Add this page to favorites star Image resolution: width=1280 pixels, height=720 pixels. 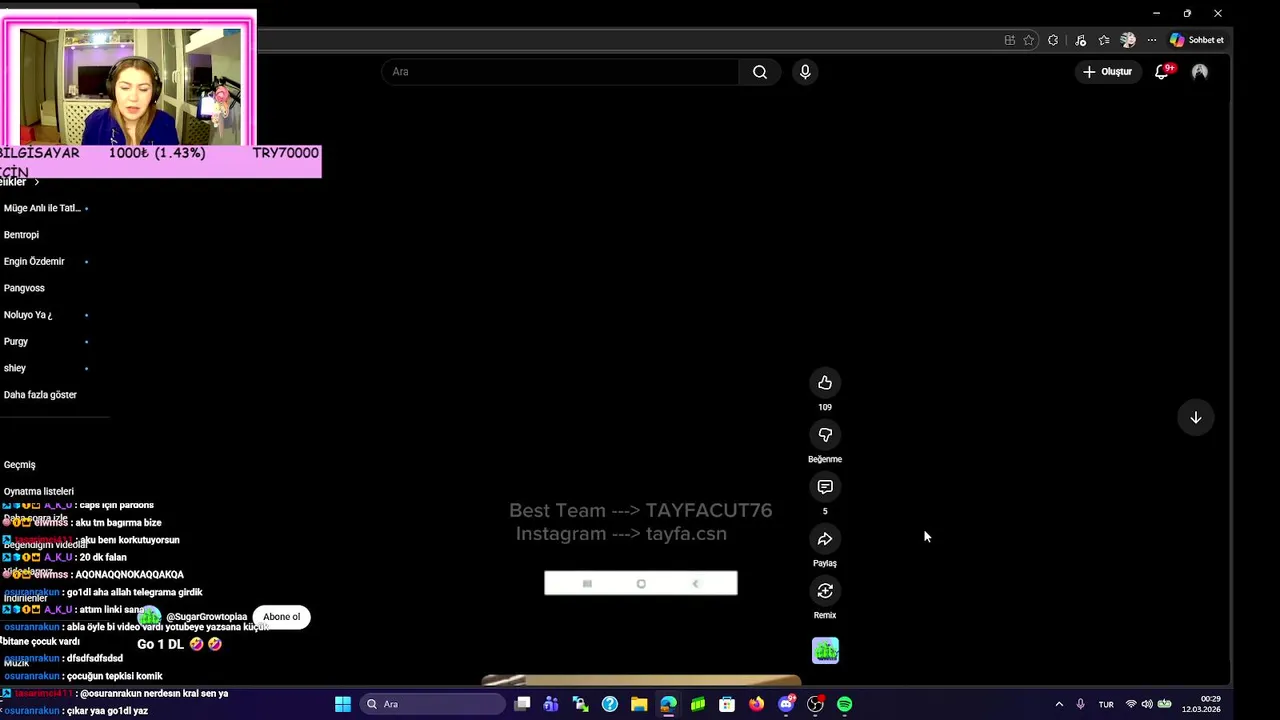point(1029,40)
